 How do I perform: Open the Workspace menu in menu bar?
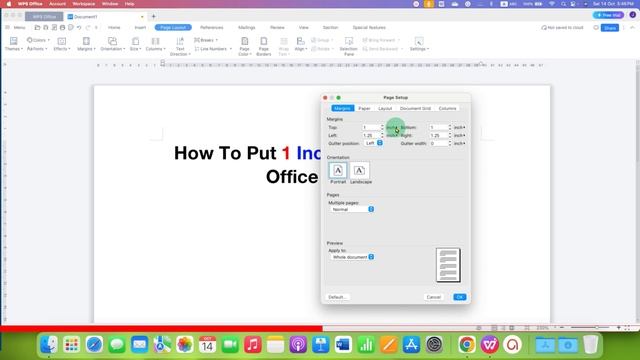click(x=84, y=4)
